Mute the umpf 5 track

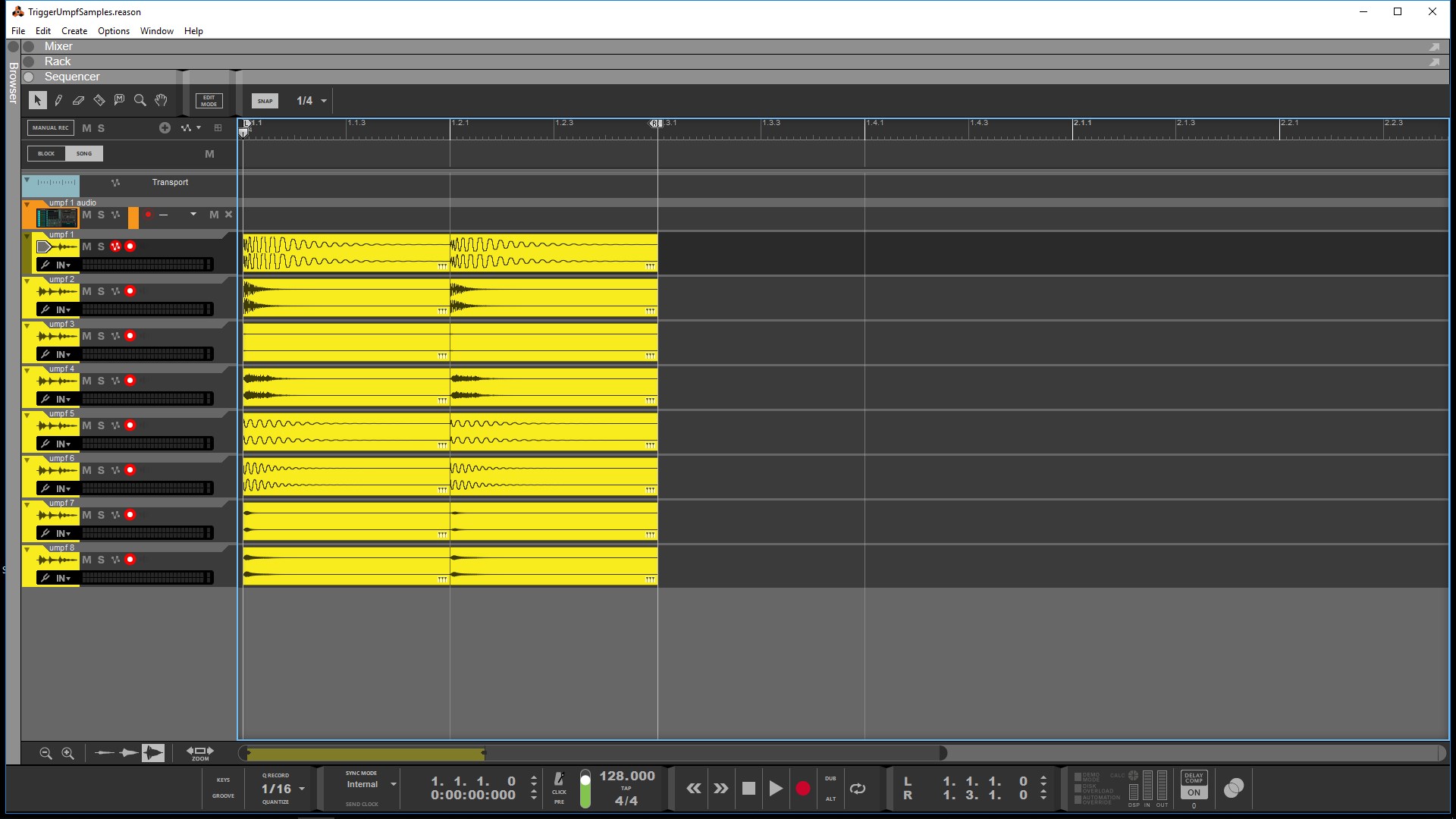point(86,425)
